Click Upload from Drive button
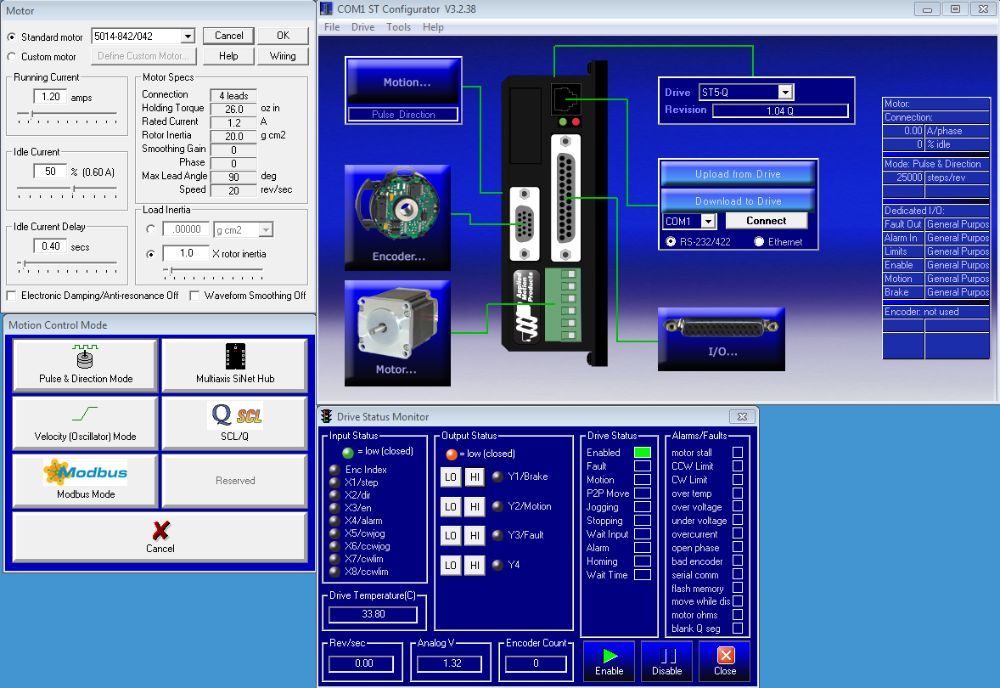 click(738, 173)
